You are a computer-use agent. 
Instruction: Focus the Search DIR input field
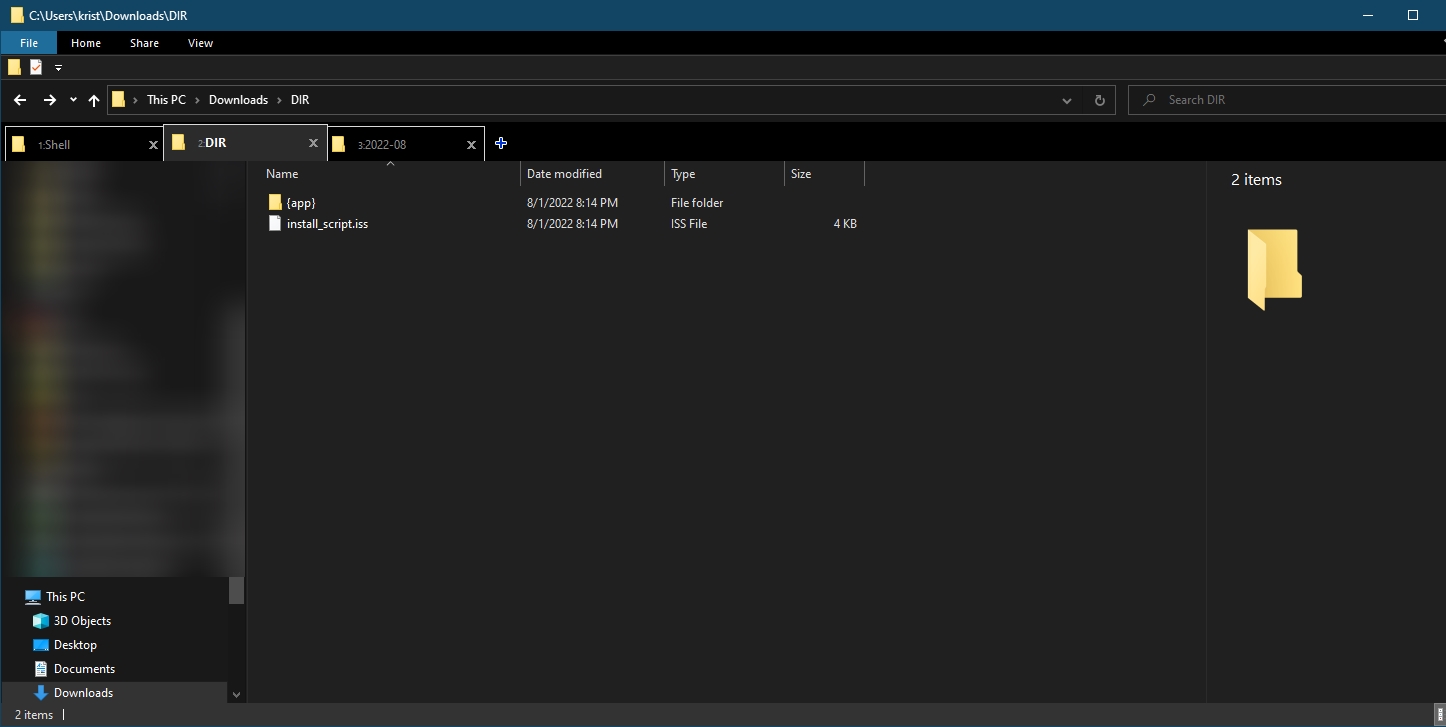(1287, 100)
